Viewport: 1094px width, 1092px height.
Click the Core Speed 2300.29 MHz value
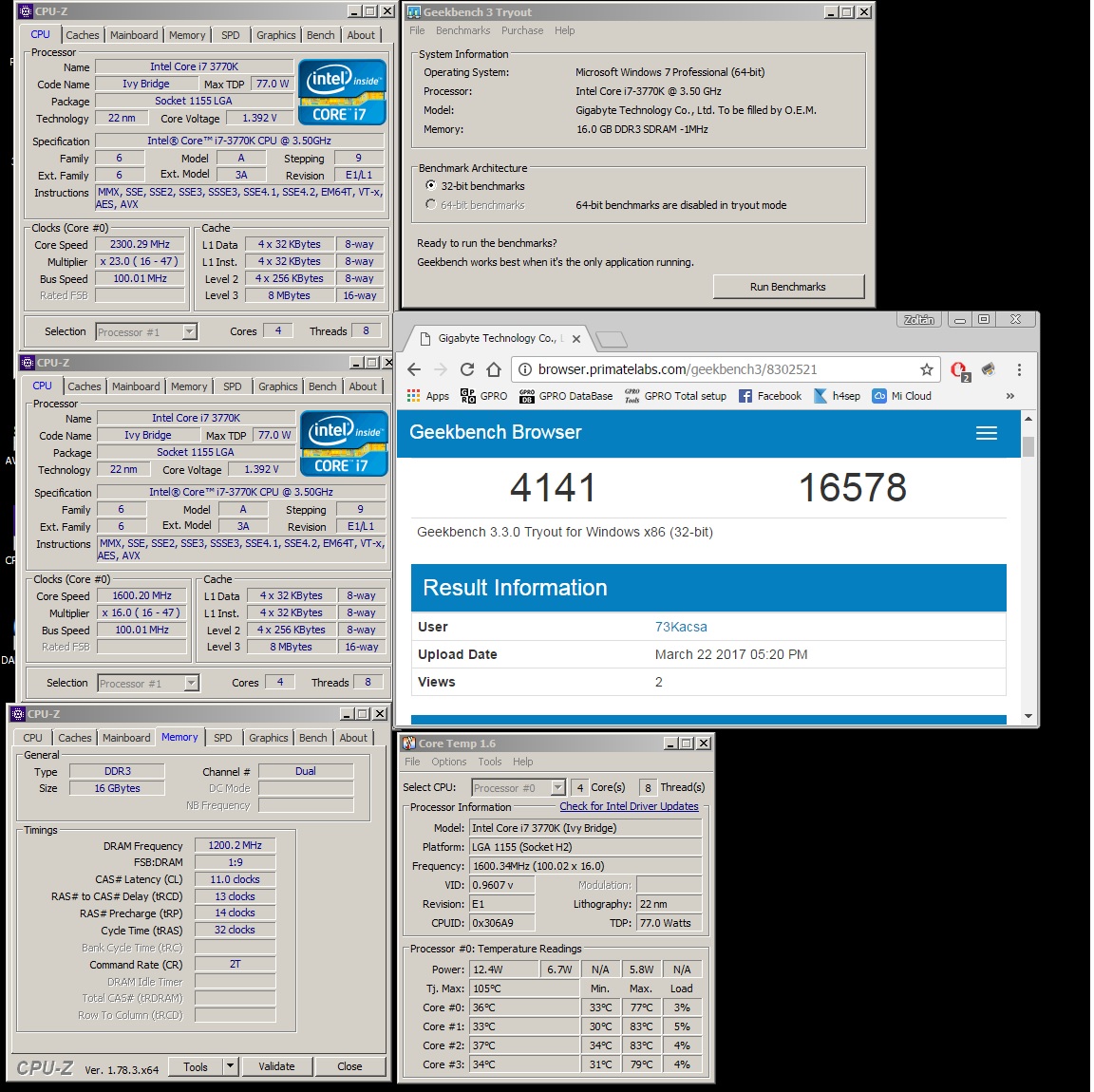click(x=141, y=244)
